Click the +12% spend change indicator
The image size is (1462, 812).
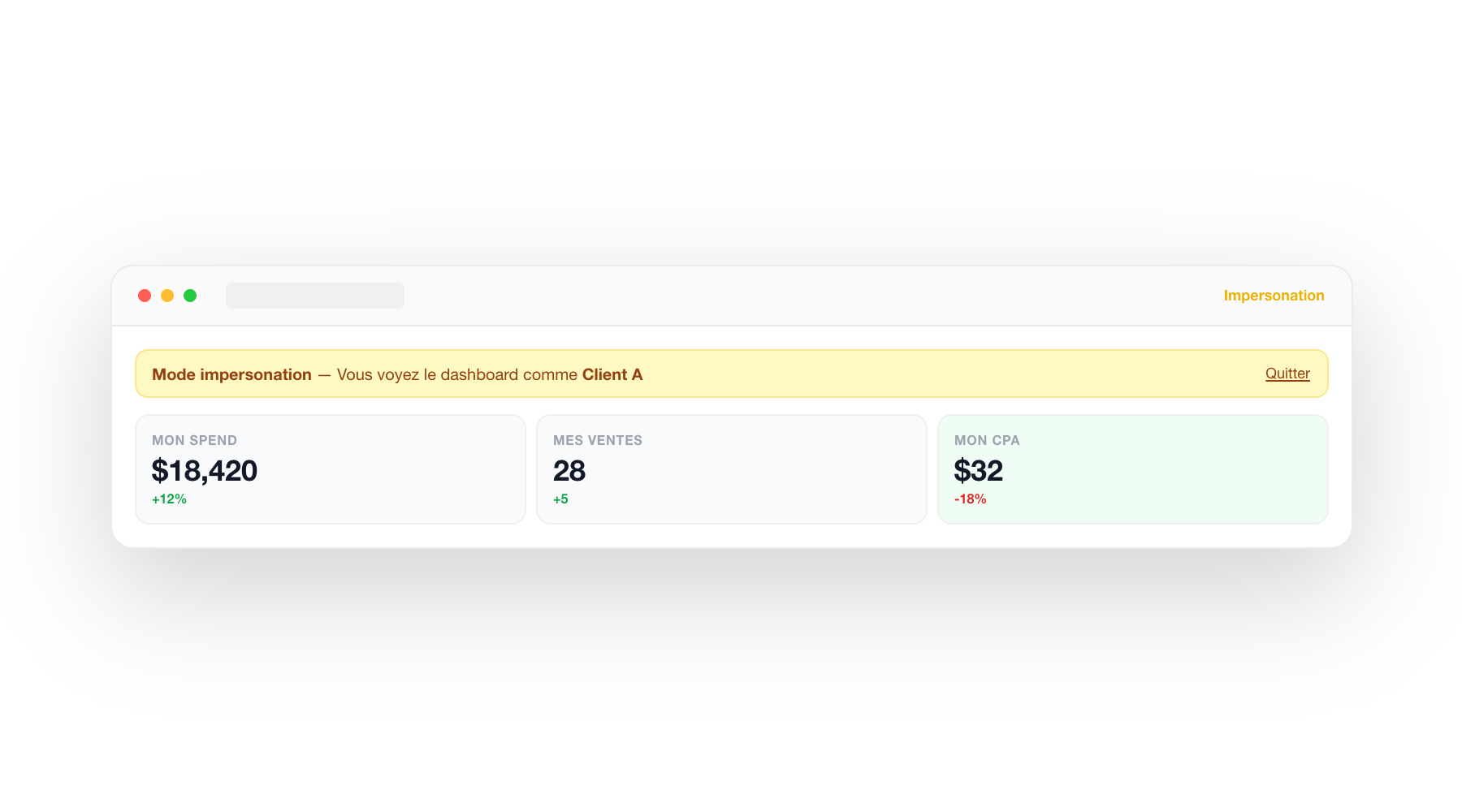coord(169,499)
